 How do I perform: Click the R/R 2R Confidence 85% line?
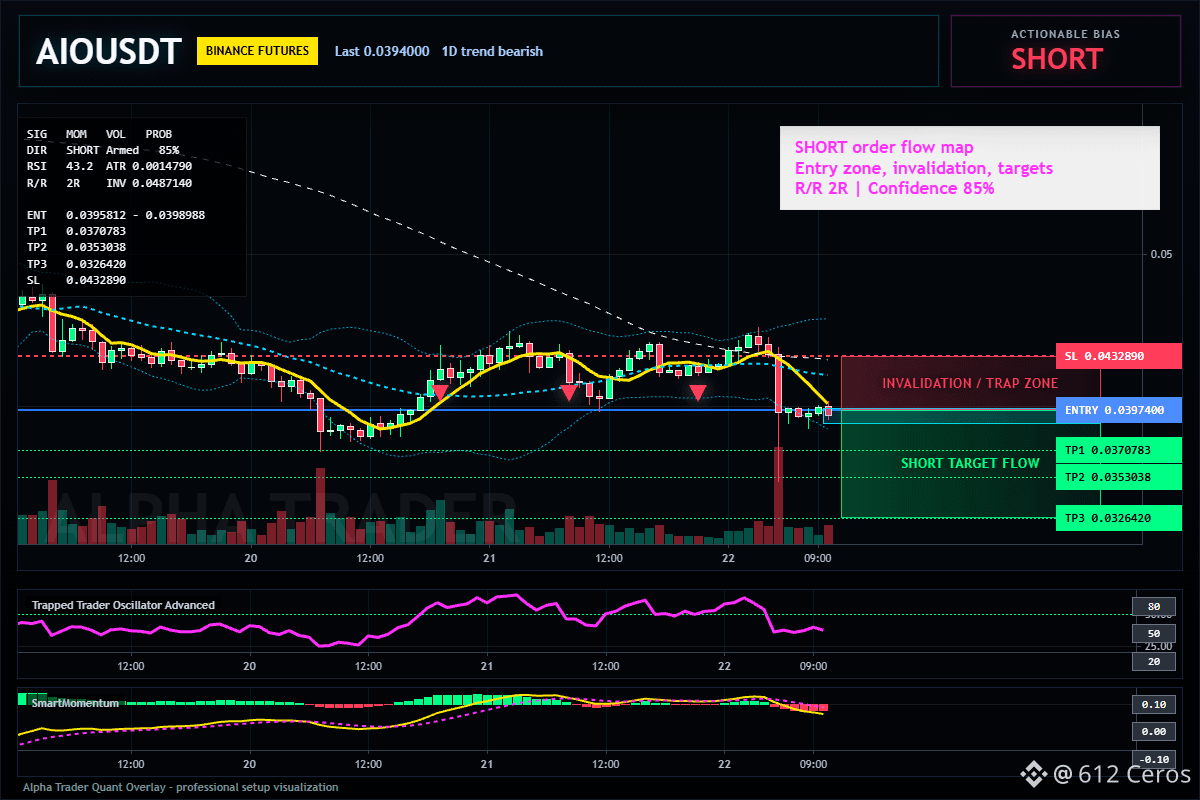pos(894,188)
